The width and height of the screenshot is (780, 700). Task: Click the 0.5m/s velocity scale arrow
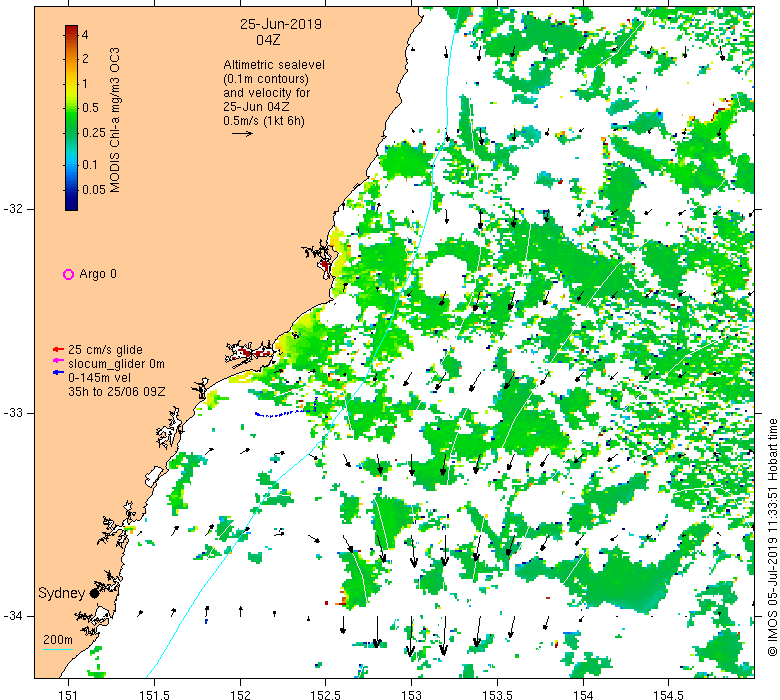242,133
